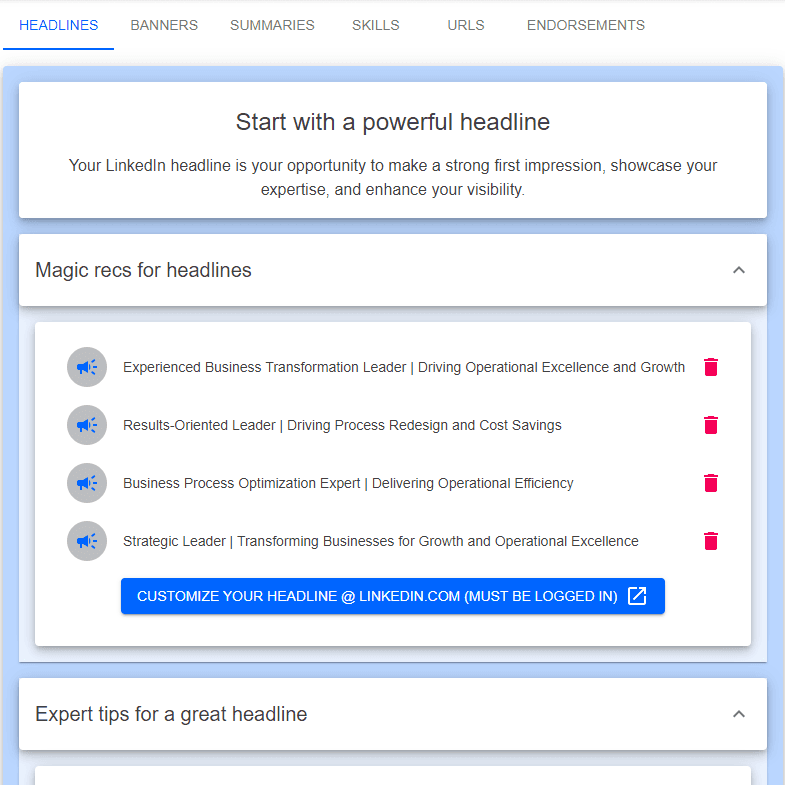This screenshot has width=785, height=785.
Task: Click the Results-Oriented Leader headline text
Action: pyautogui.click(x=342, y=425)
